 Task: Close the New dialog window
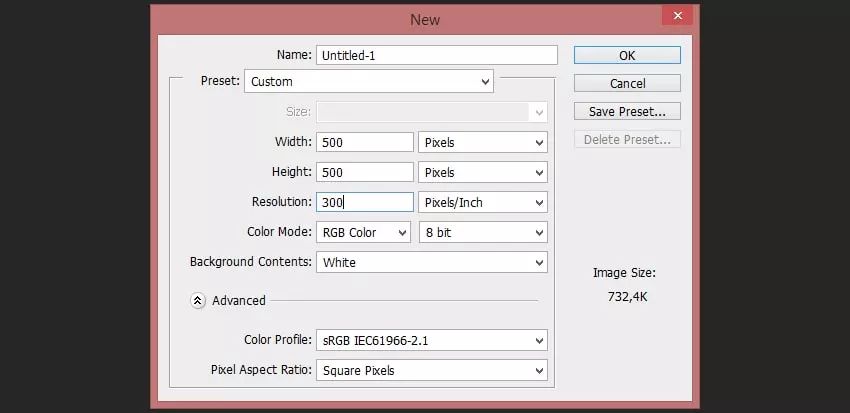677,16
